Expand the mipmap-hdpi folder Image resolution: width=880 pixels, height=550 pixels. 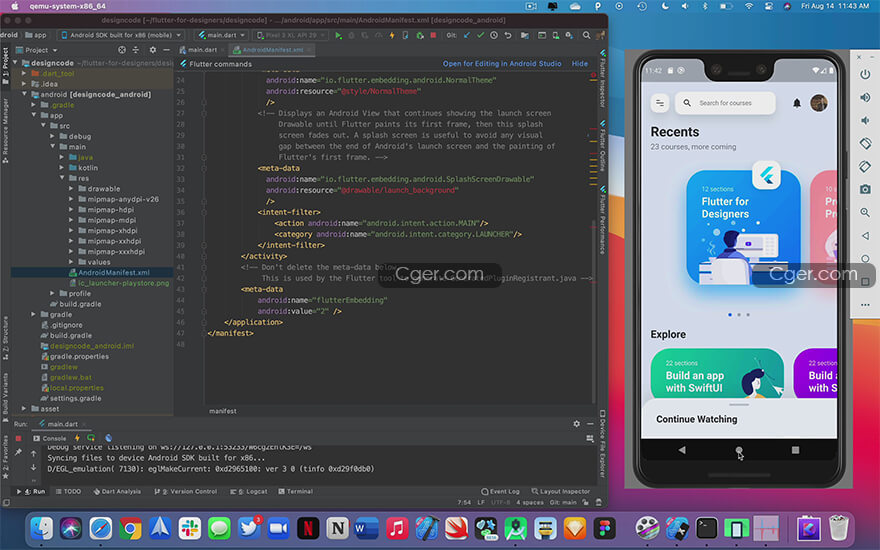[x=71, y=210]
